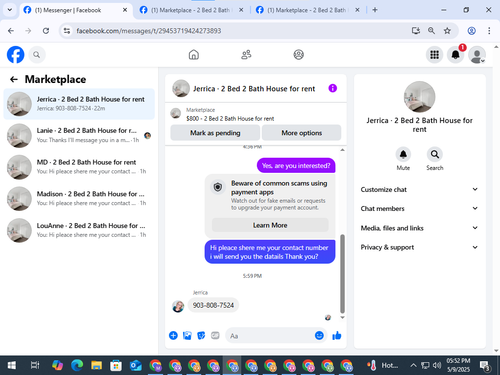Click the chat scroll down arrow
Viewport: 500px width, 375px height.
coord(342,318)
